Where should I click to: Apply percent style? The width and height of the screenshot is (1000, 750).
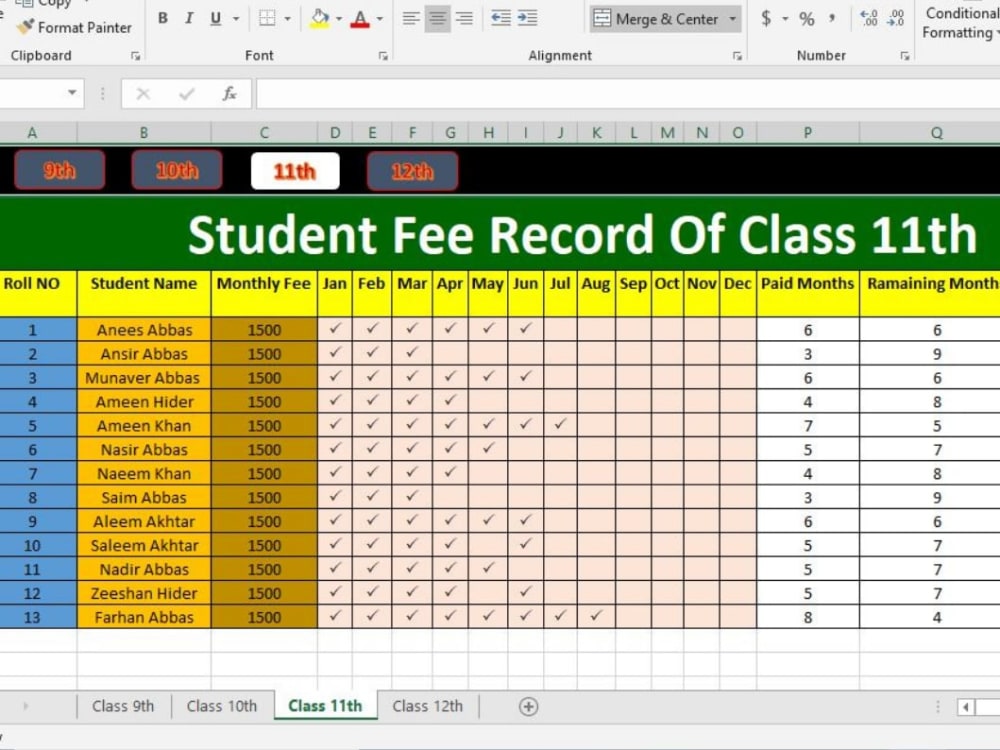tap(807, 19)
